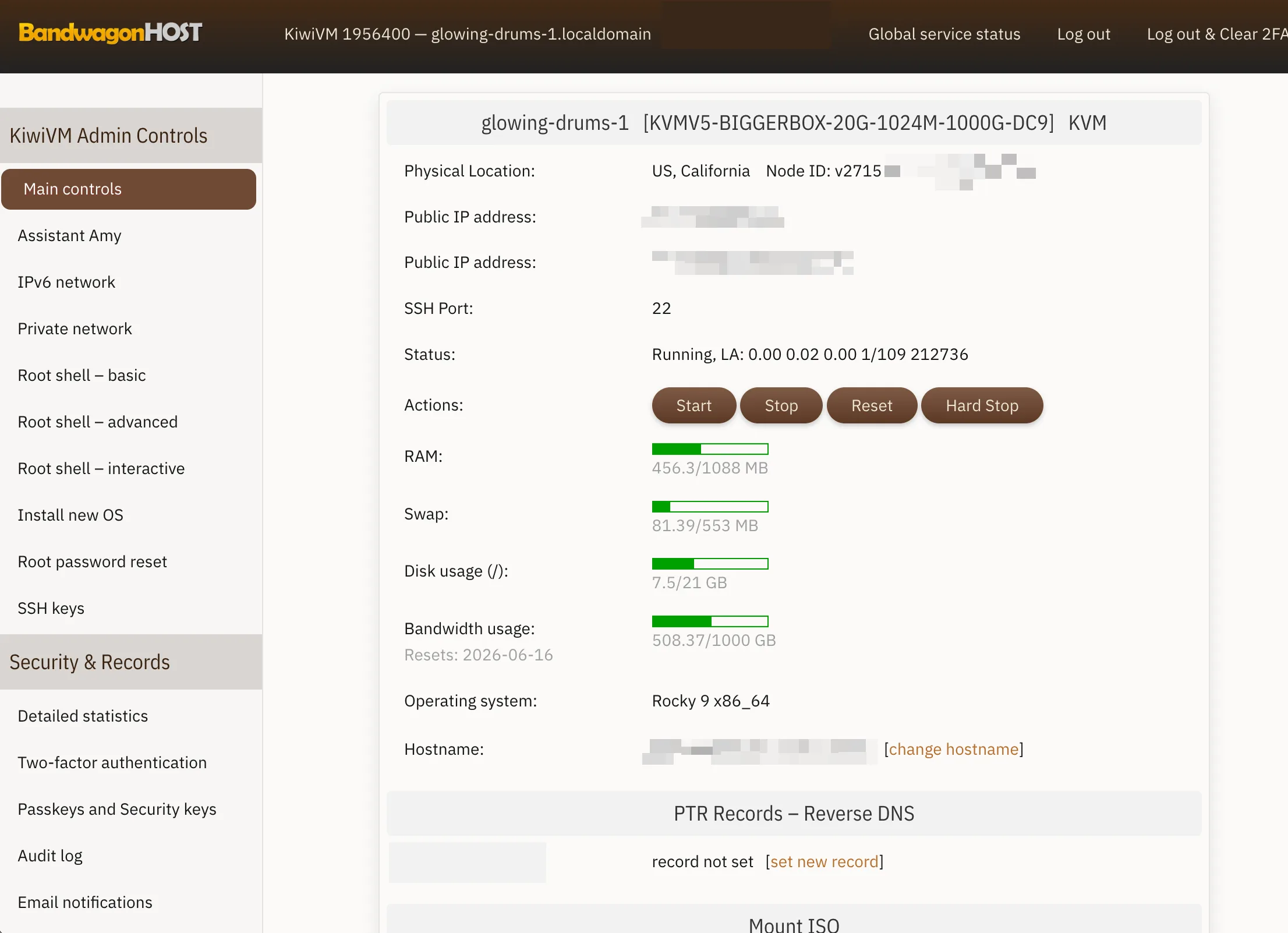This screenshot has width=1288, height=933.
Task: Click the RAM usage bar
Action: (710, 449)
